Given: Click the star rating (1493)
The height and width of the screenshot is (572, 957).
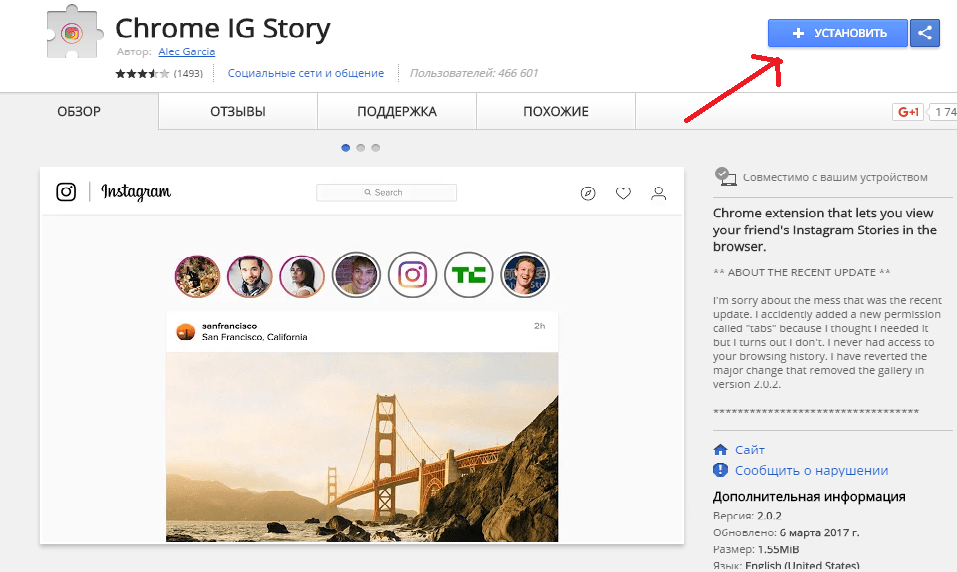Looking at the screenshot, I should tap(159, 73).
